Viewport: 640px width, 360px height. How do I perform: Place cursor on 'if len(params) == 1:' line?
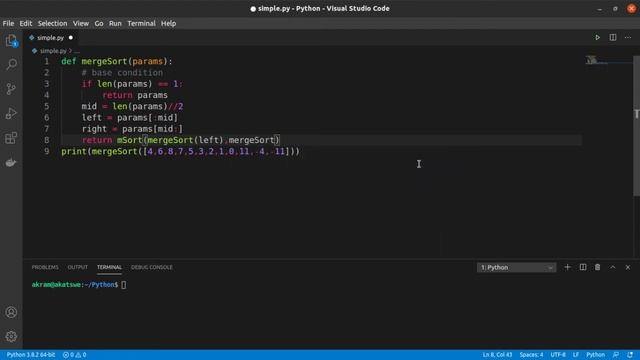(x=132, y=84)
